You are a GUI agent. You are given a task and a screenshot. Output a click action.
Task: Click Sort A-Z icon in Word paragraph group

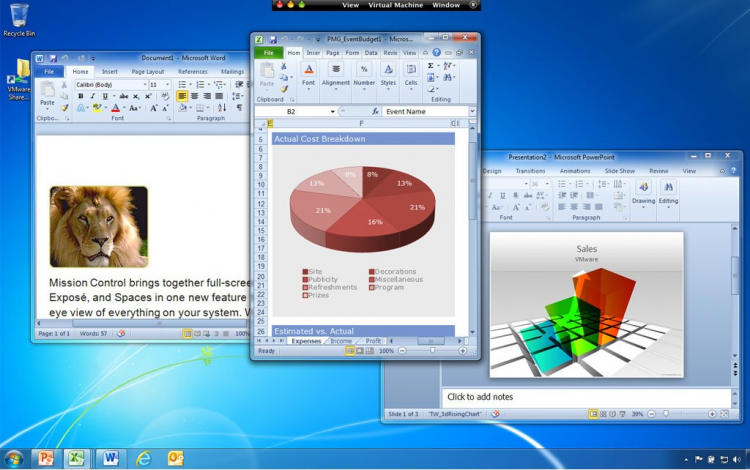(222, 108)
